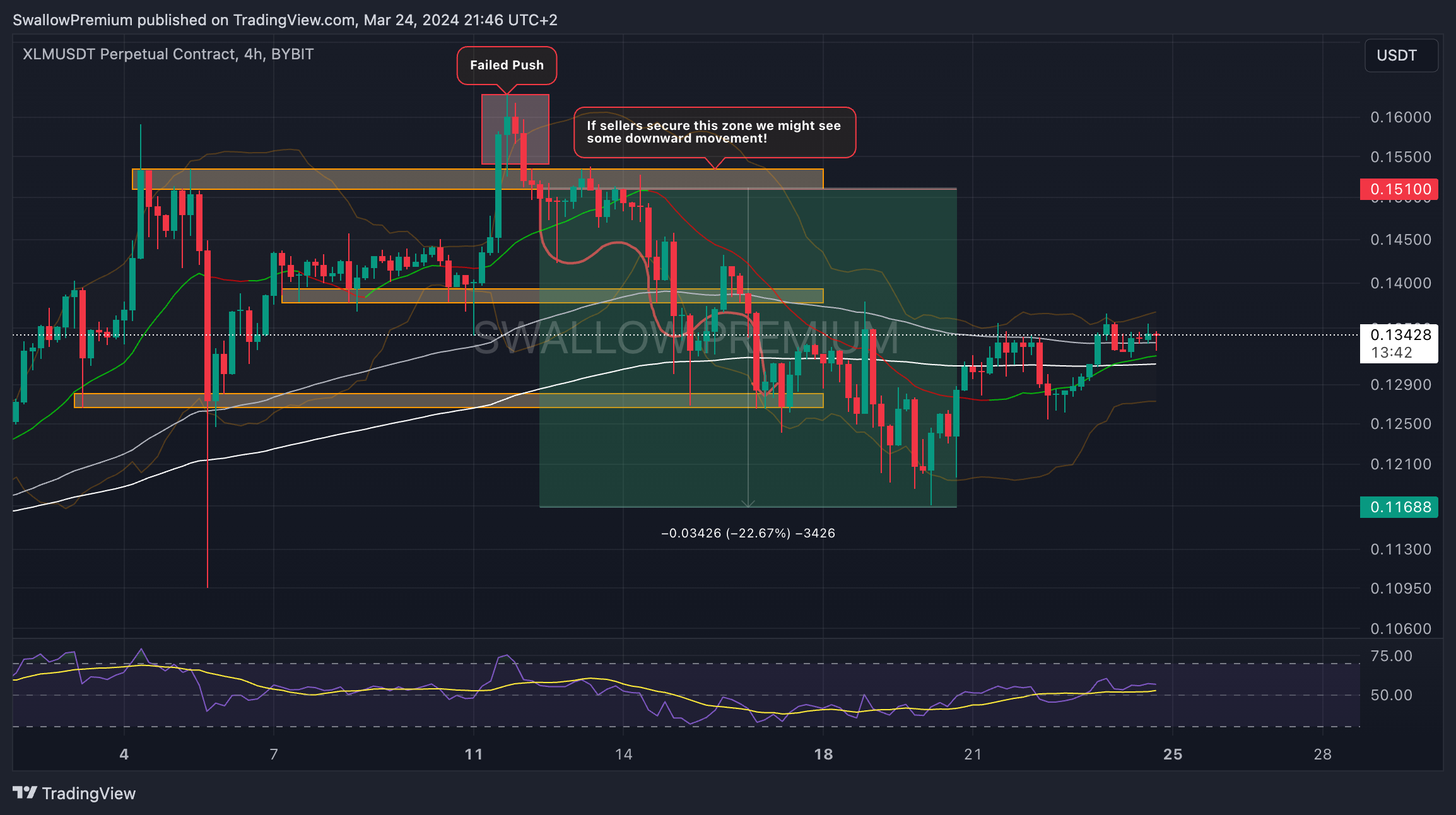Click the XLMUSDT Perpetual Contract title

point(168,54)
